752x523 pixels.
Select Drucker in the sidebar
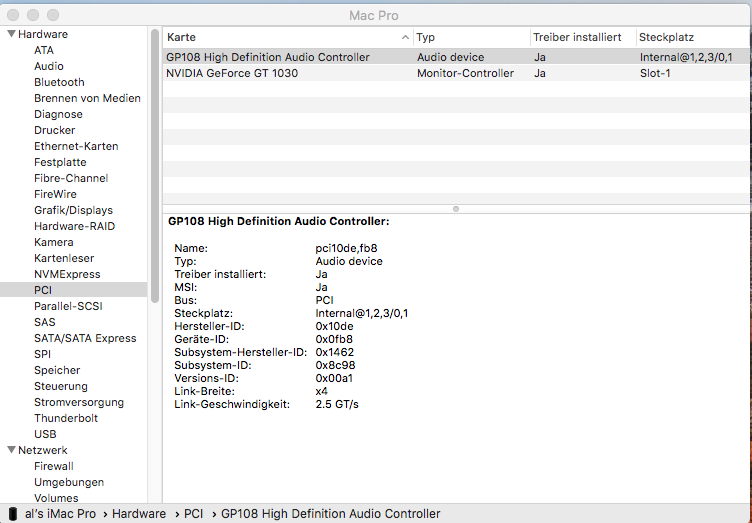[x=54, y=130]
